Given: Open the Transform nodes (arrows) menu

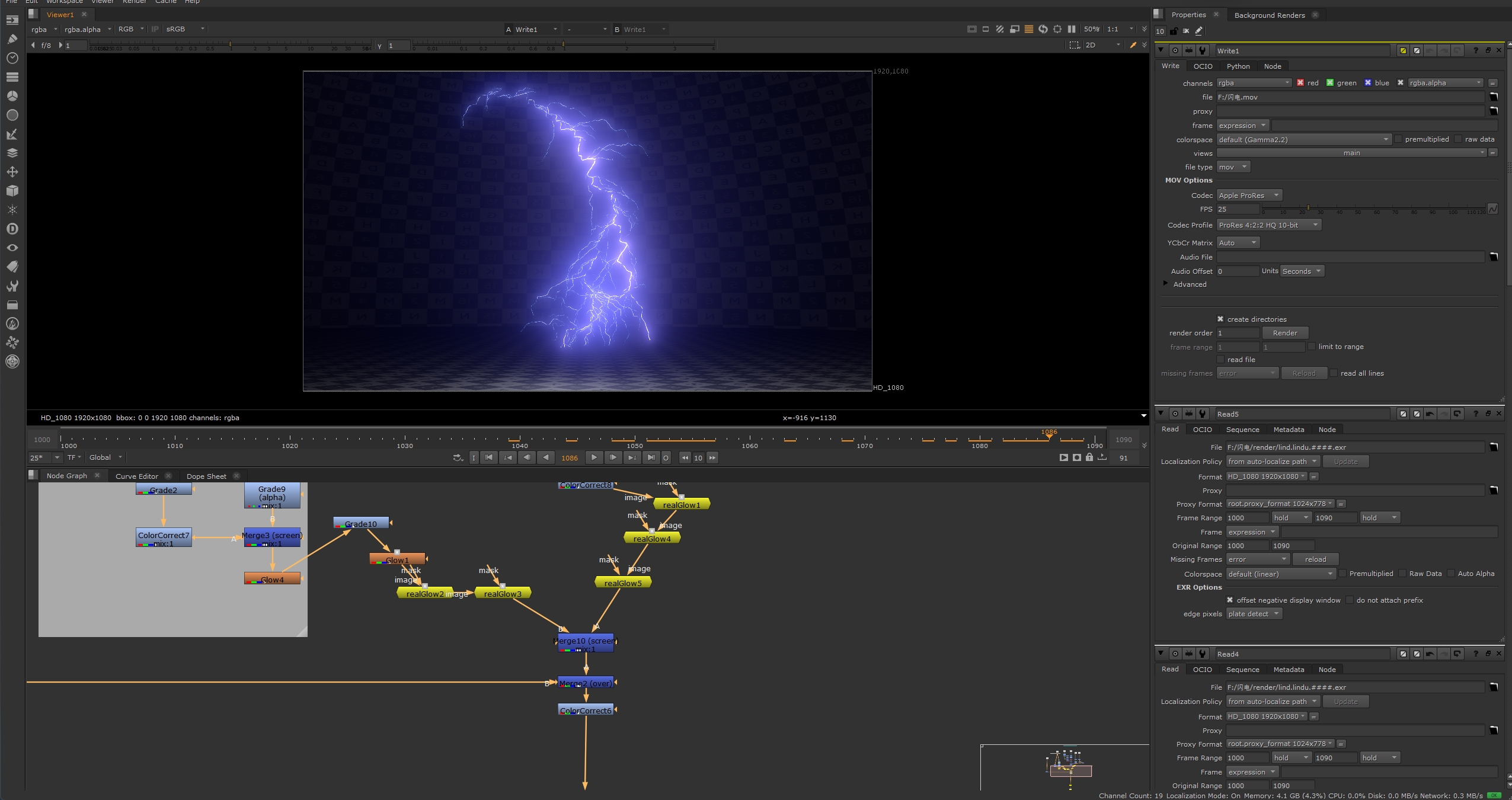Looking at the screenshot, I should tap(12, 172).
